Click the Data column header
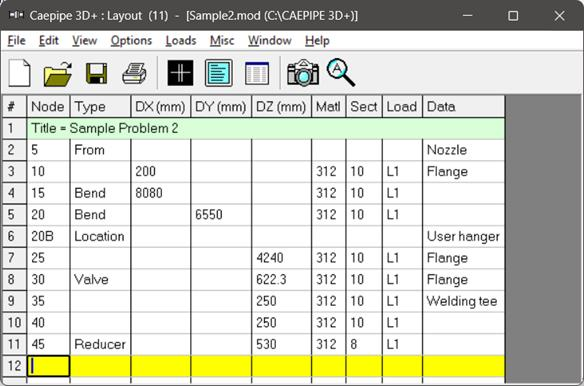Image resolution: width=584 pixels, height=386 pixels. [464, 107]
